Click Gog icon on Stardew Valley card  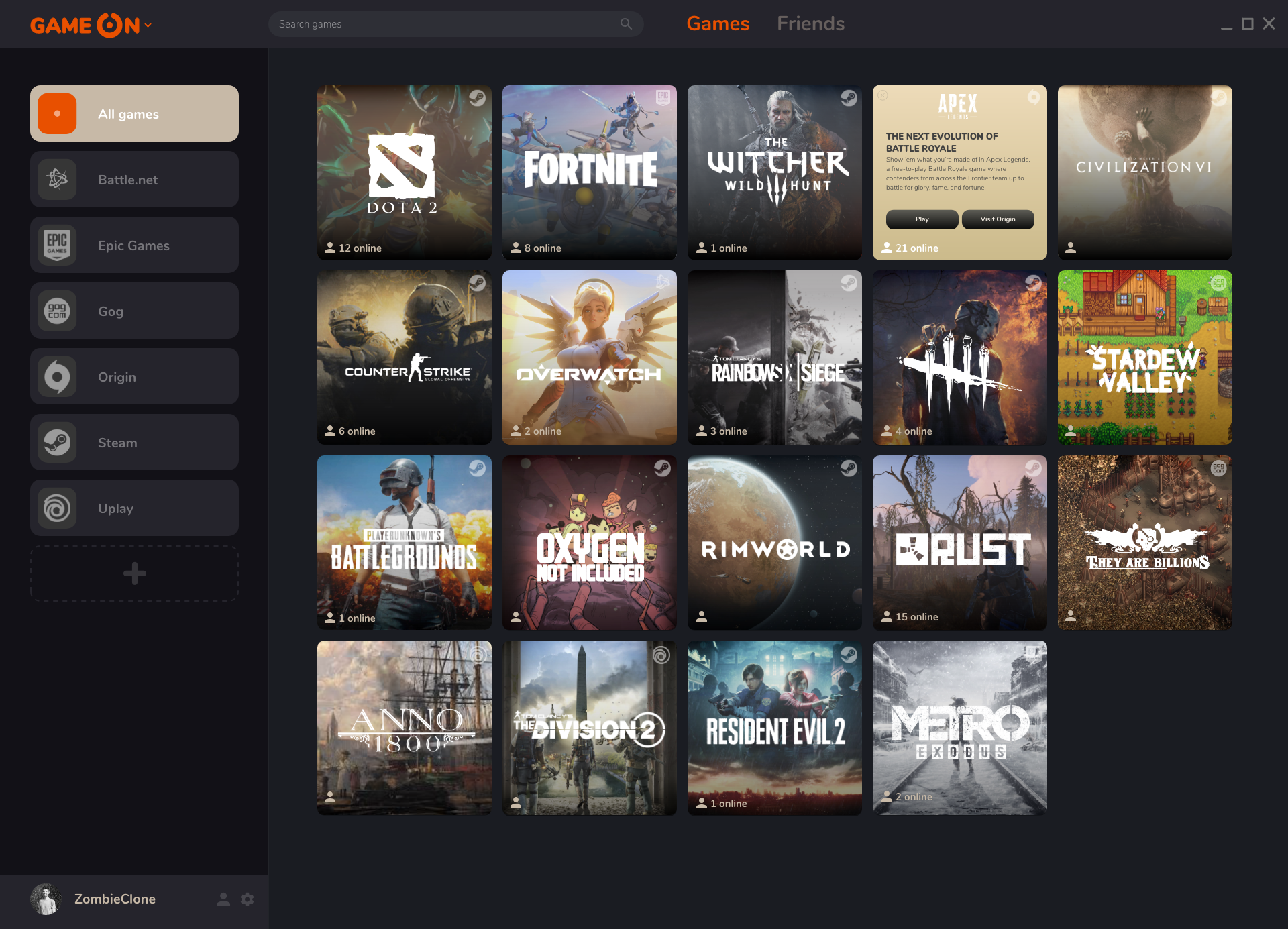pyautogui.click(x=1218, y=283)
